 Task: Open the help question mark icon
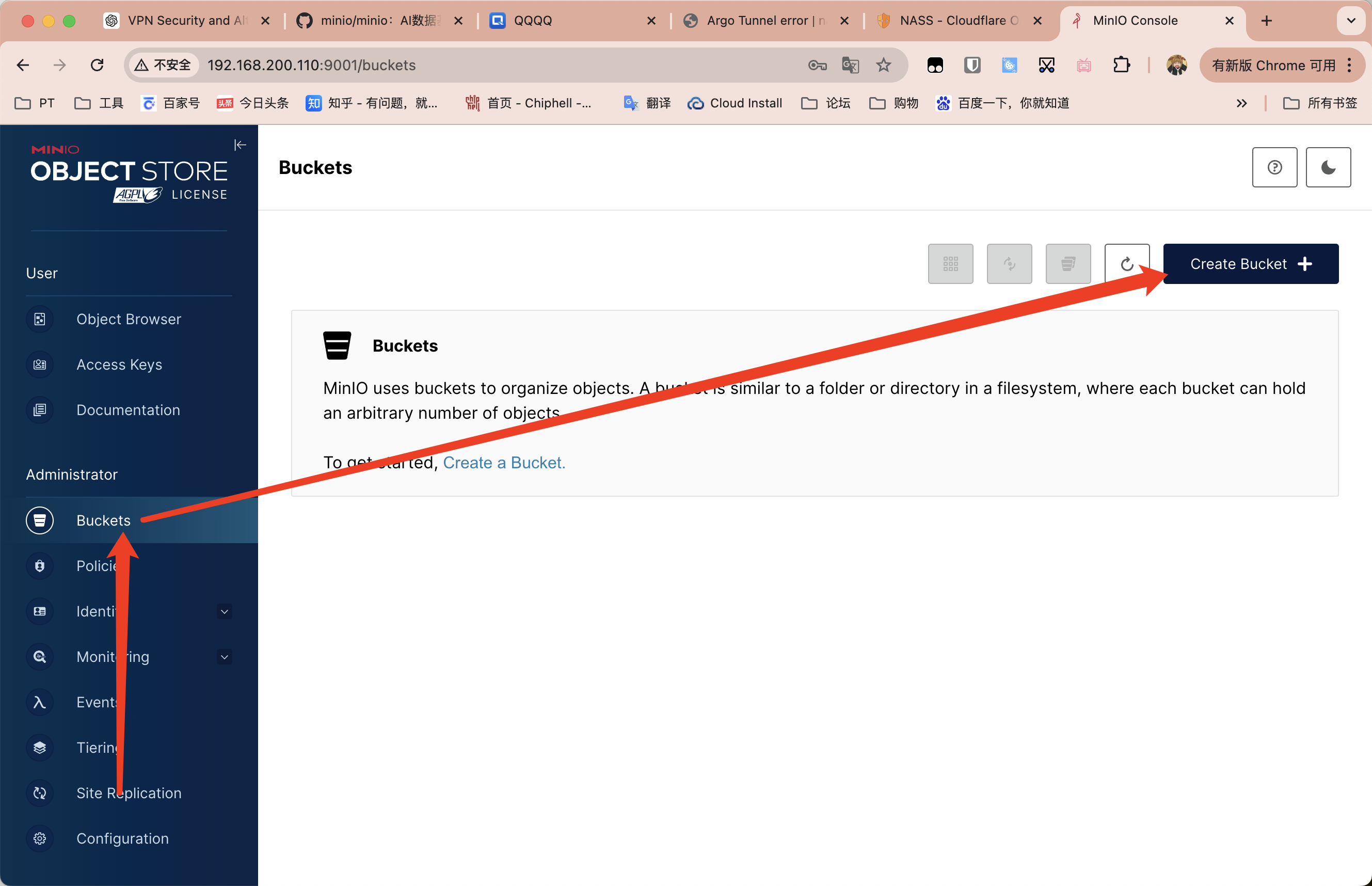1274,167
